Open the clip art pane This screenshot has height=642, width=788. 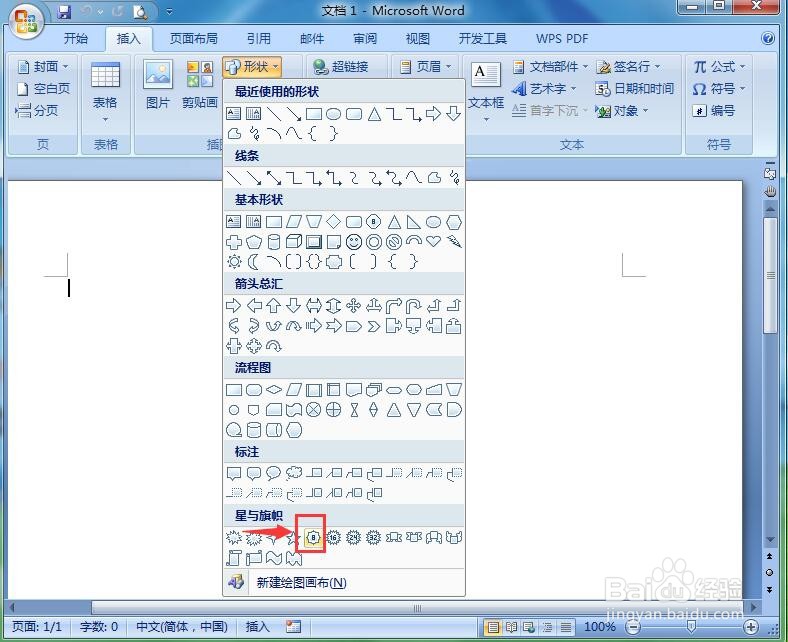pyautogui.click(x=200, y=84)
